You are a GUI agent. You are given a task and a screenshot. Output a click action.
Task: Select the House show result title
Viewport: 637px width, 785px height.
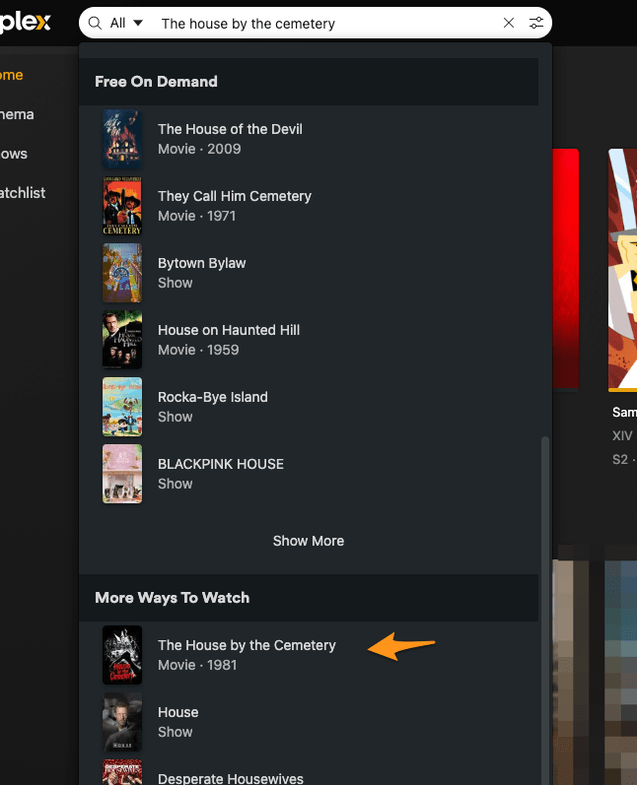coord(178,712)
